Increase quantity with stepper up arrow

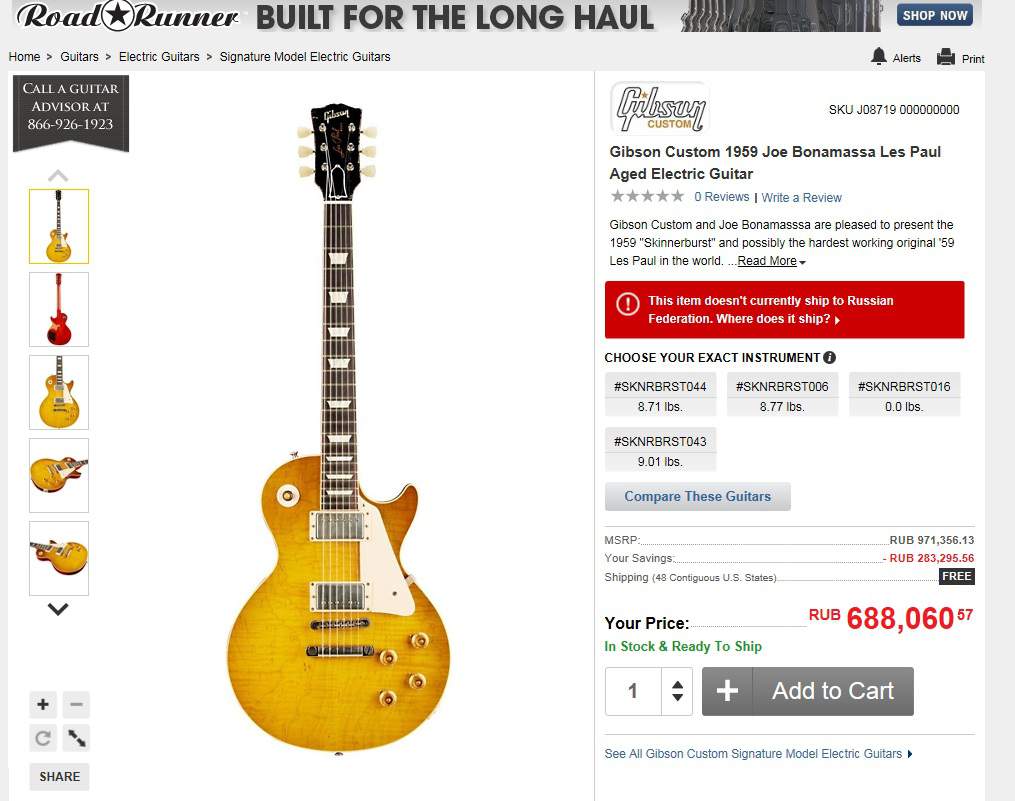tap(678, 685)
